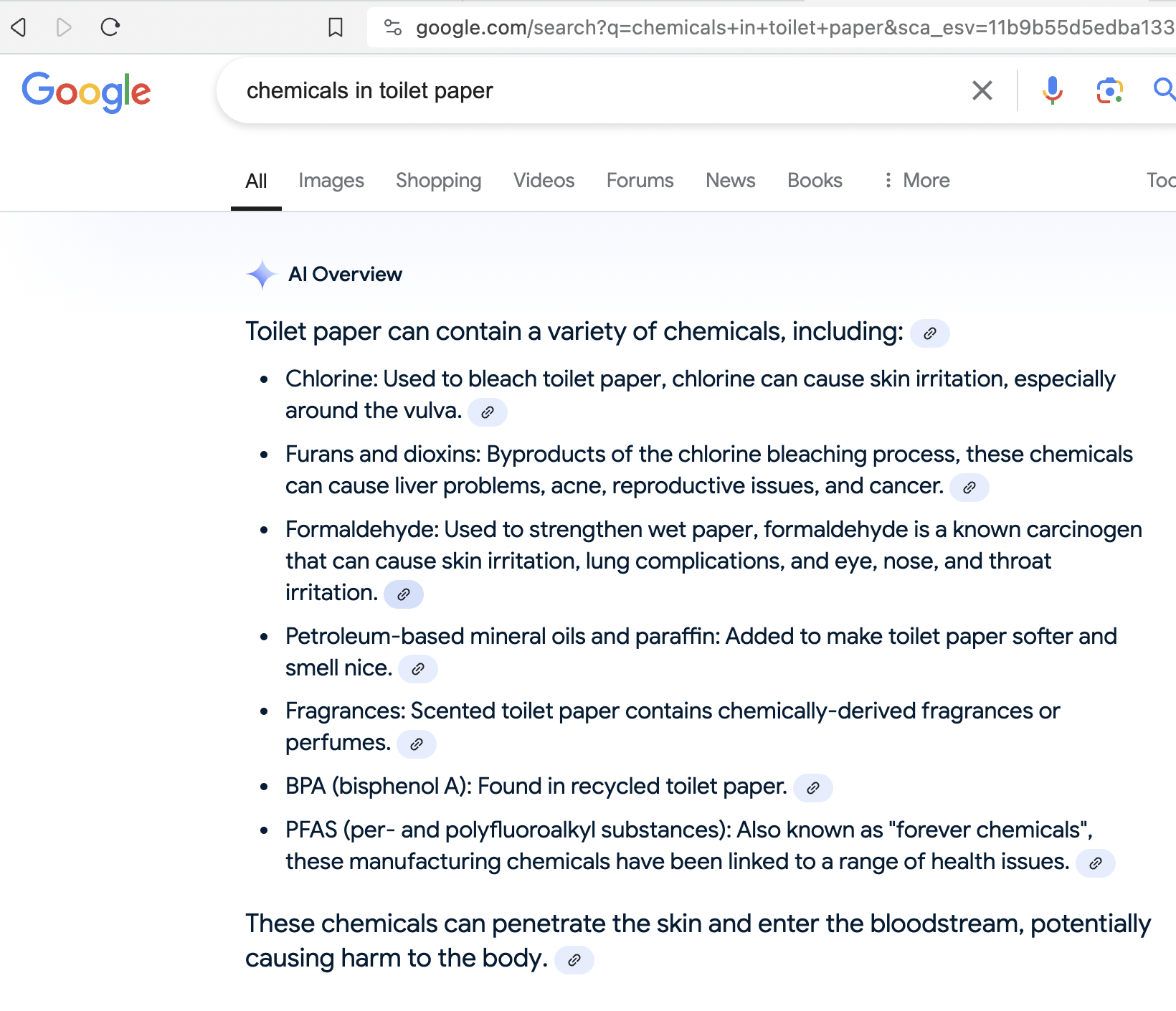Clear the search query with X icon
This screenshot has height=1011, width=1176.
click(982, 90)
